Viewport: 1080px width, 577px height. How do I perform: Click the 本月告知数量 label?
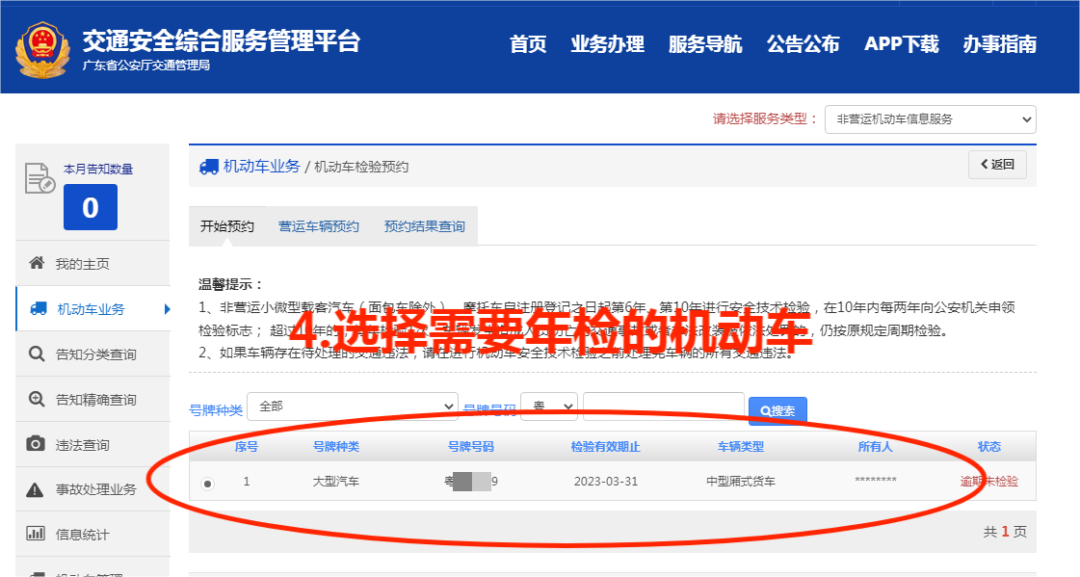click(98, 169)
